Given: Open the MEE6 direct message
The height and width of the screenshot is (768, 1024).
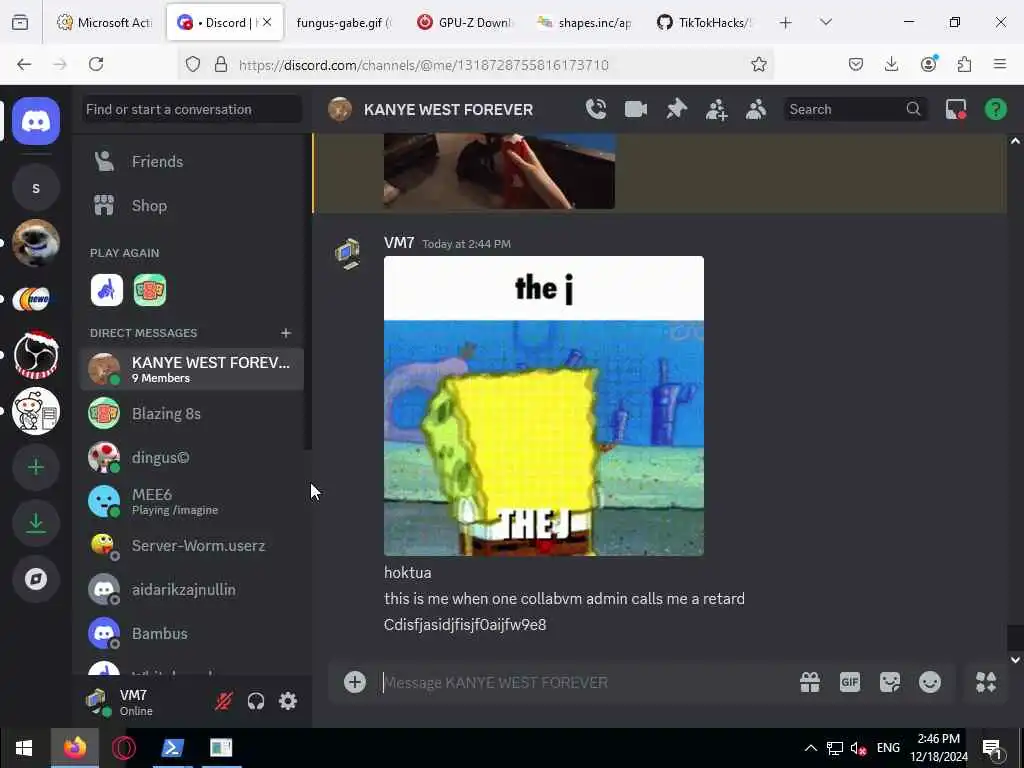Looking at the screenshot, I should pos(193,502).
